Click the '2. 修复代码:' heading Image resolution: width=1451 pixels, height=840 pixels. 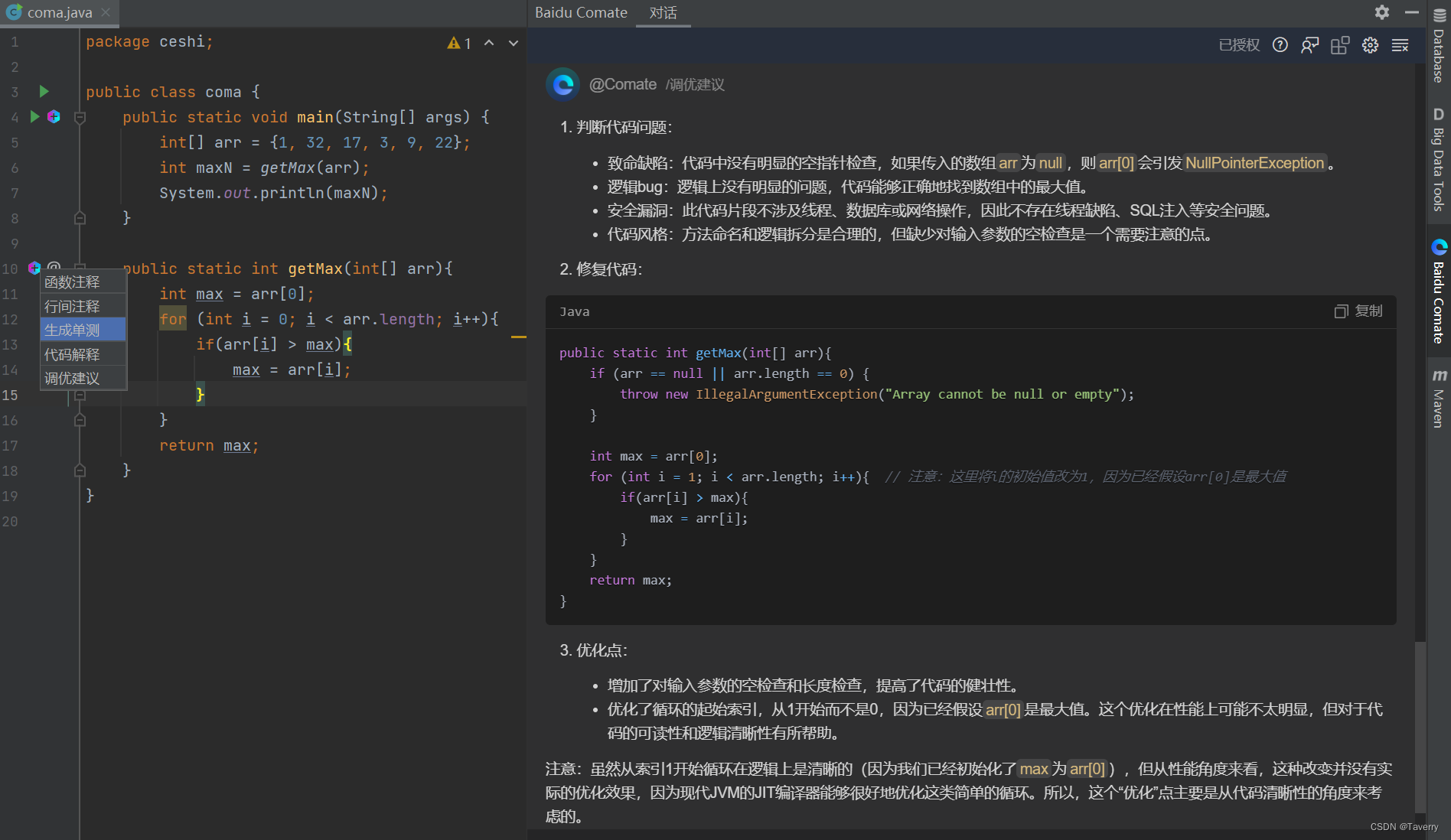(601, 269)
